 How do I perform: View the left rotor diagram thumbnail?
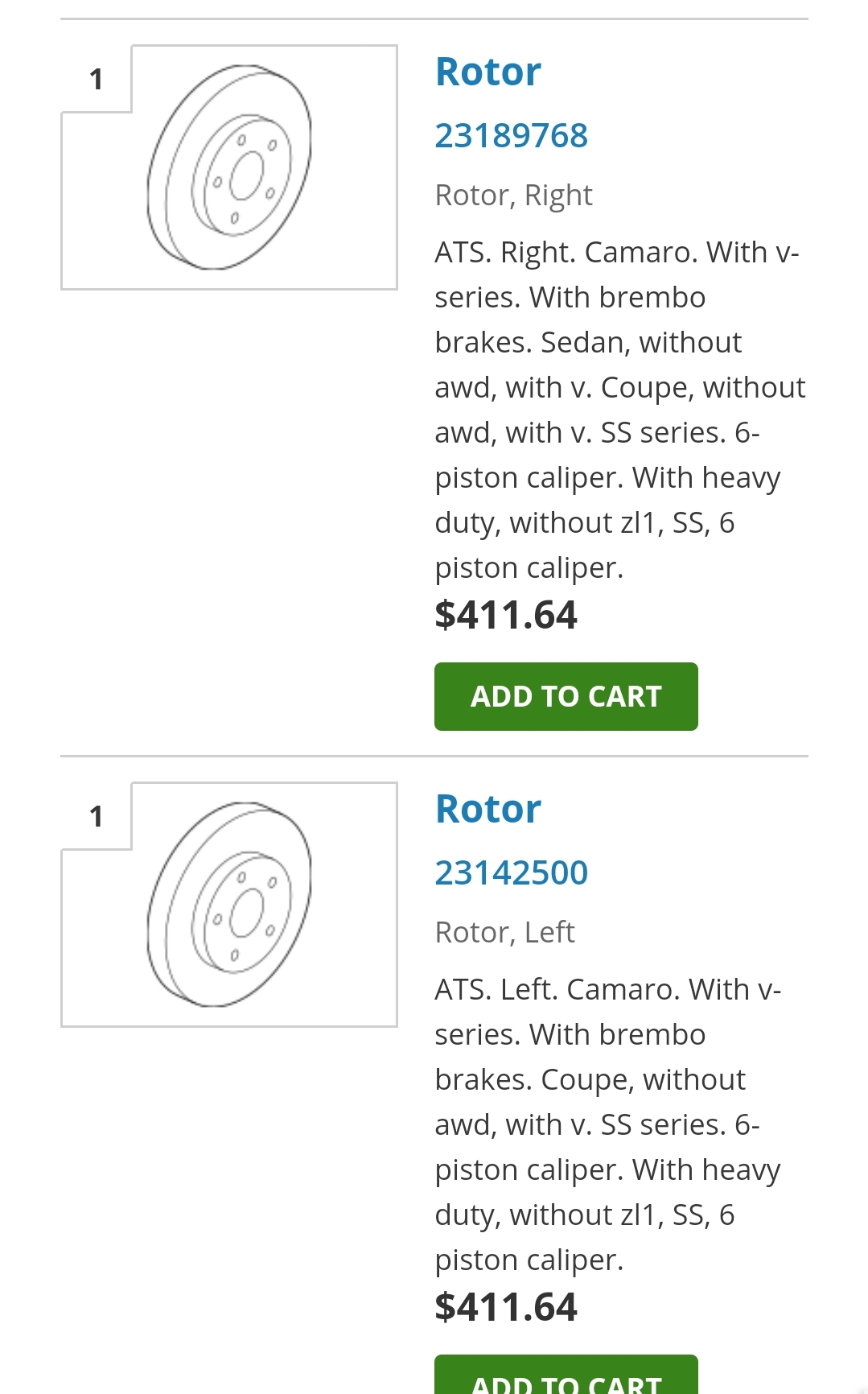(x=229, y=905)
